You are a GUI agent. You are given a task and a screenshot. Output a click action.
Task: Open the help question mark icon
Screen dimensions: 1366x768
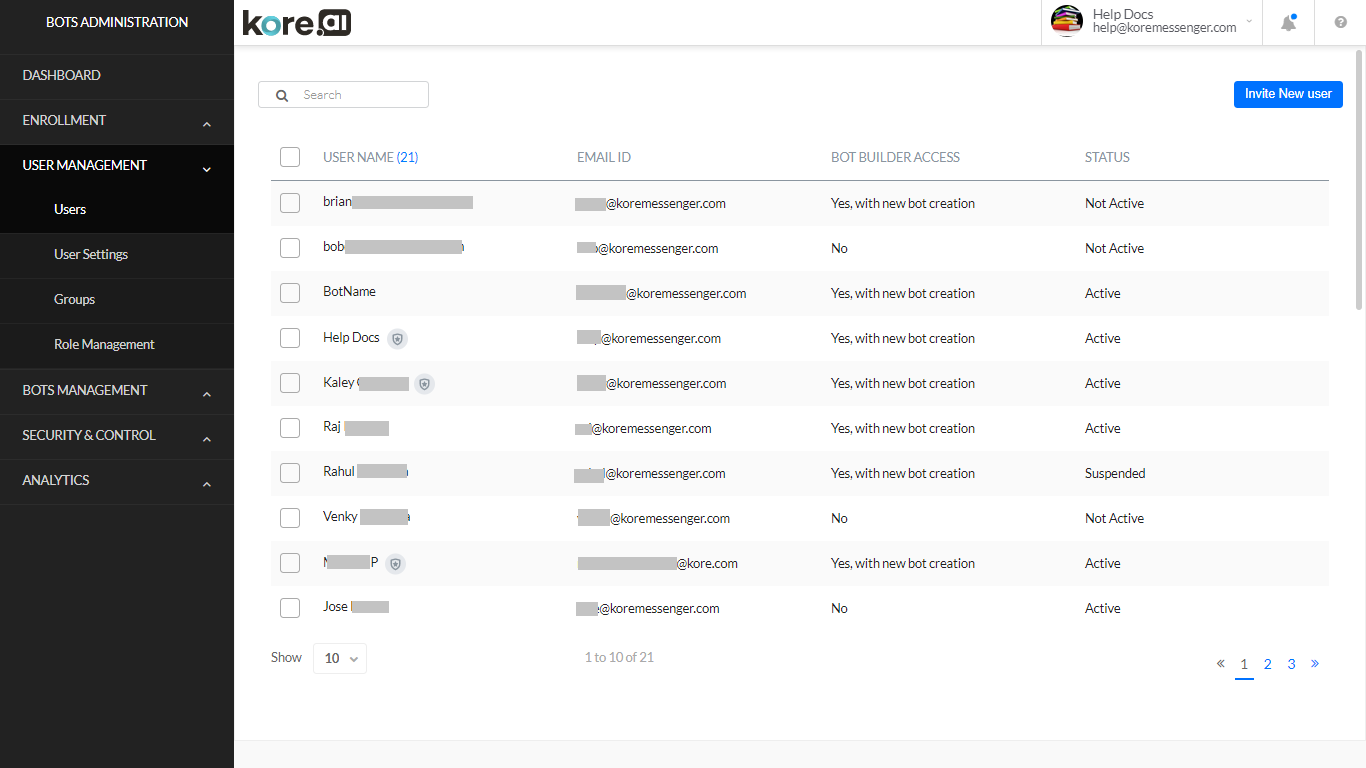click(x=1340, y=22)
